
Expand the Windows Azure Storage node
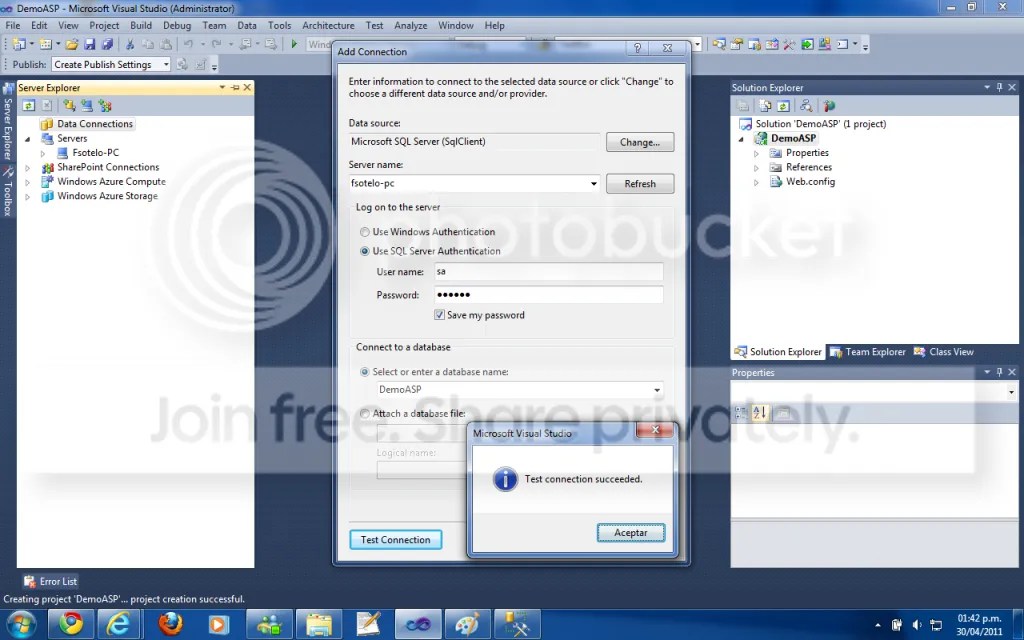pyautogui.click(x=27, y=196)
